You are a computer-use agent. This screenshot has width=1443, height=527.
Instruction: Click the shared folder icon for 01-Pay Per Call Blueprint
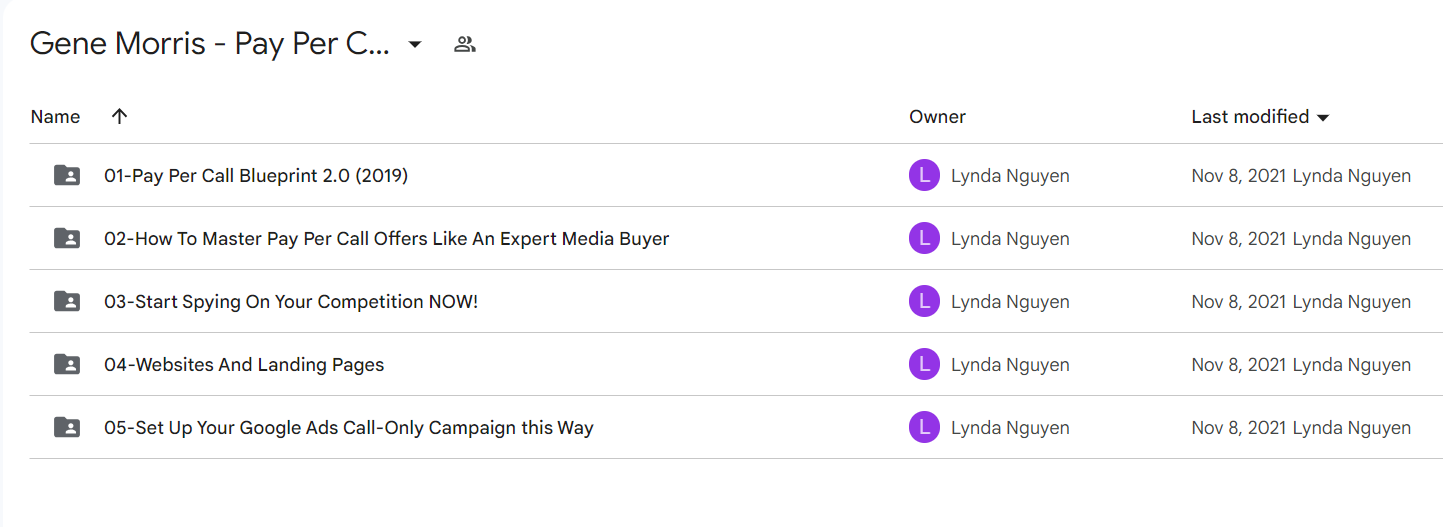tap(67, 176)
